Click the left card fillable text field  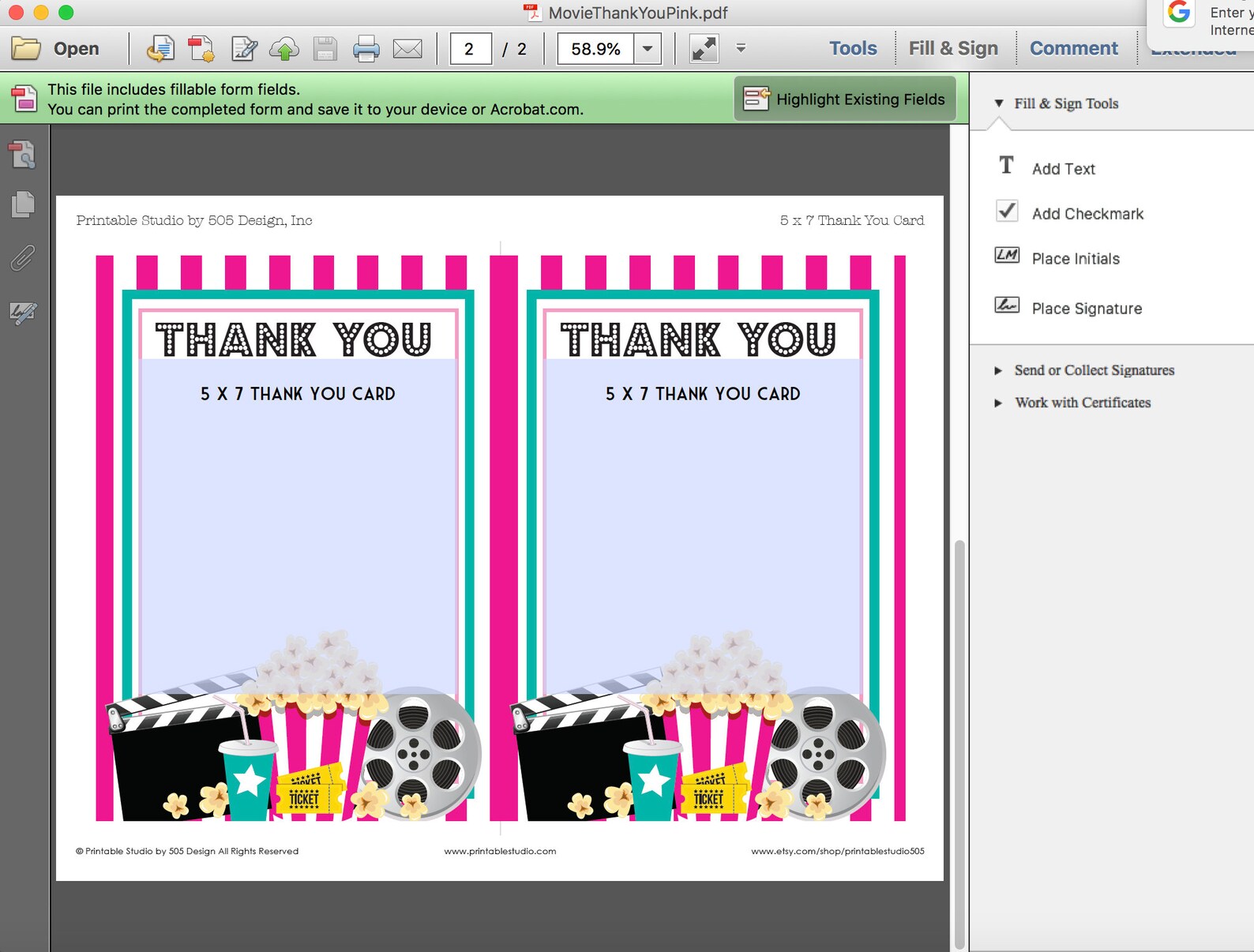point(298,525)
